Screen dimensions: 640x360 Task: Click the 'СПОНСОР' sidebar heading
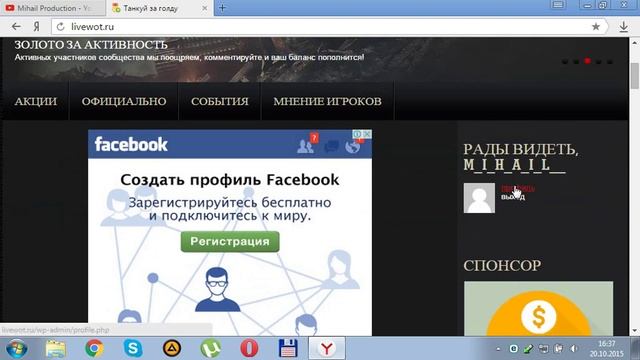pos(502,266)
